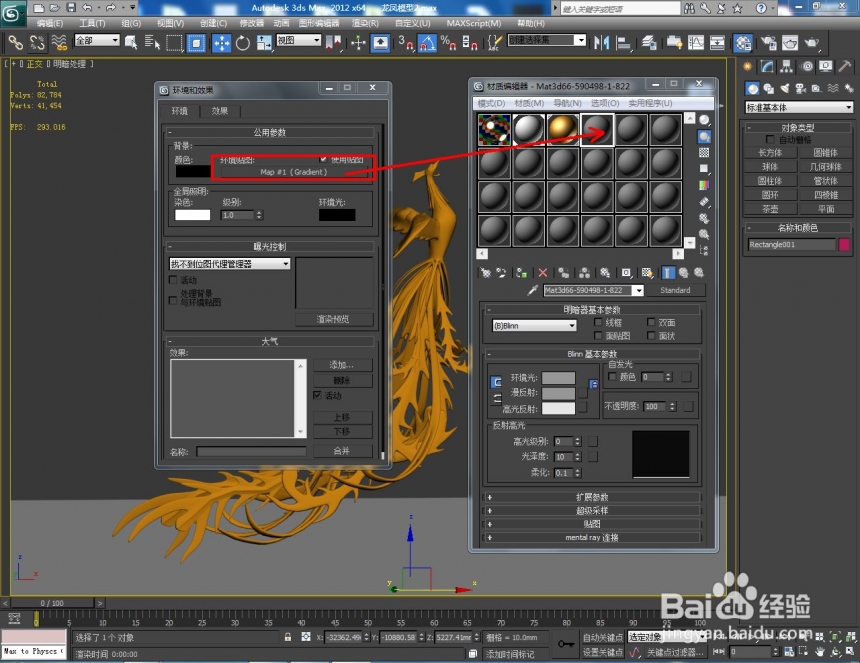Check the 面状 faceted option
860x663 pixels.
pos(651,336)
